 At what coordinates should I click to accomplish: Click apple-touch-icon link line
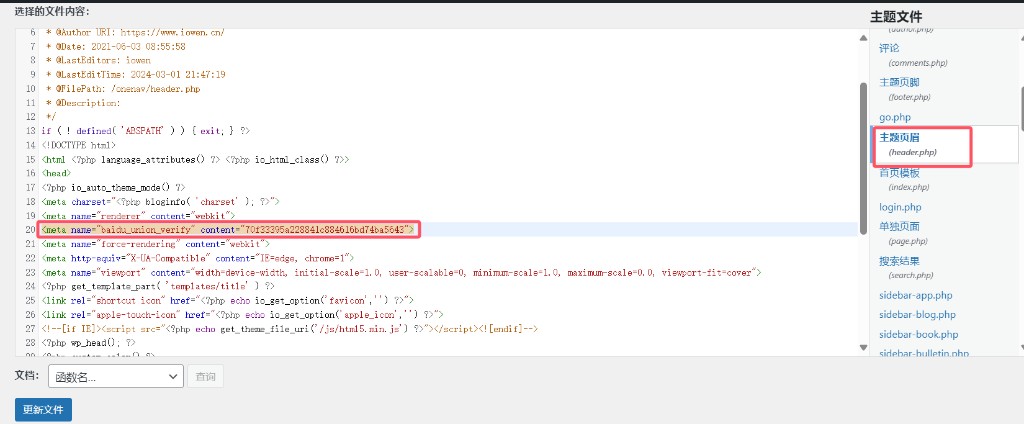point(242,315)
